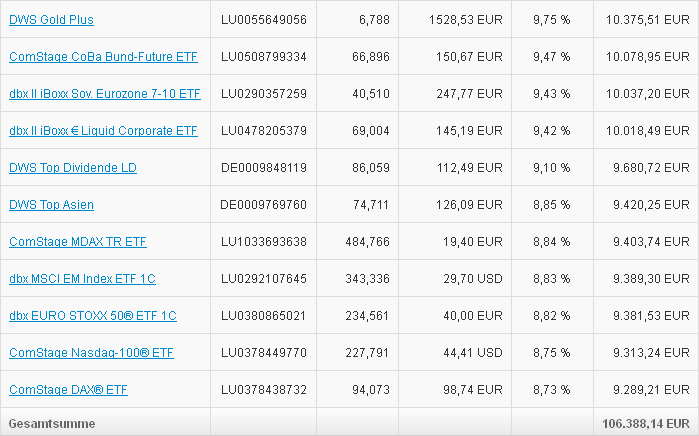Viewport: 699px width, 436px height.
Task: Click the total 106.388,14 EUR
Action: (646, 424)
